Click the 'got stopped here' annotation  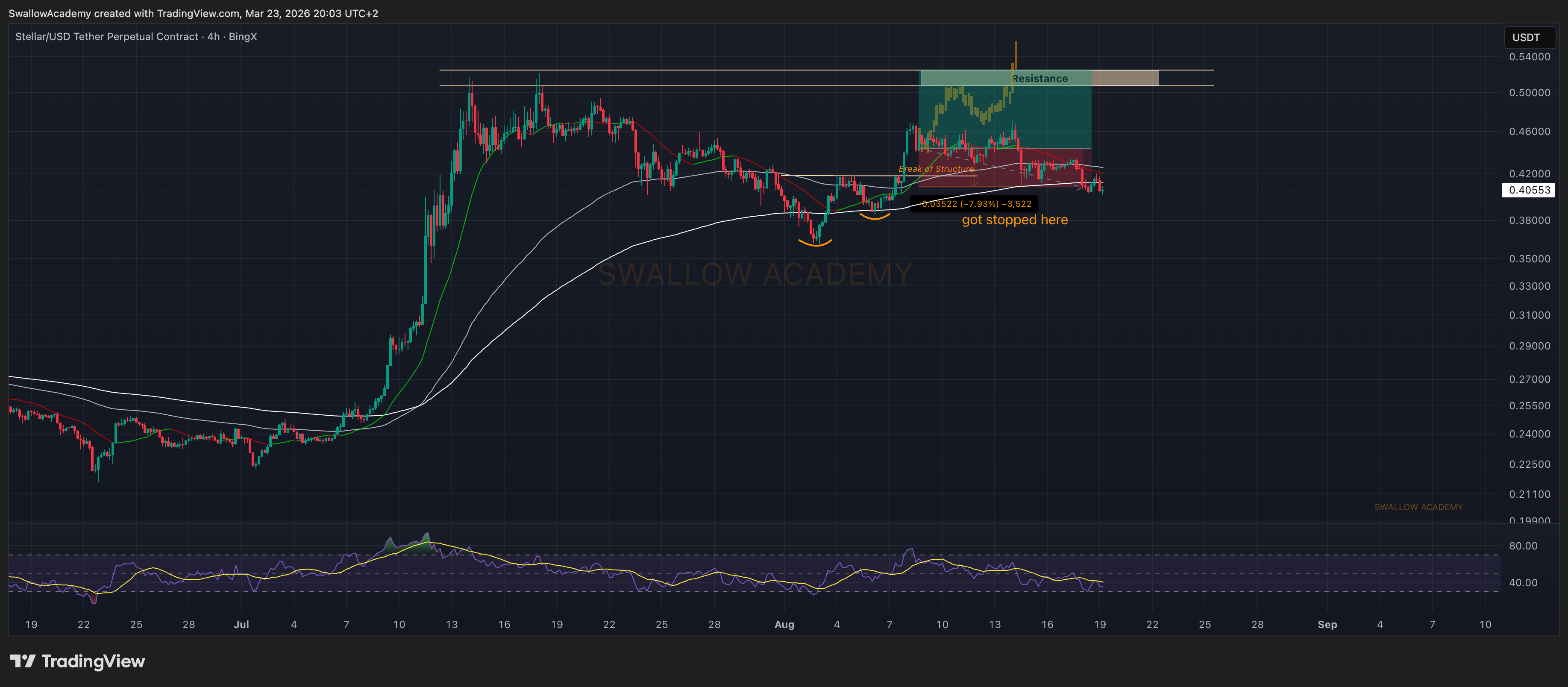(x=1015, y=220)
